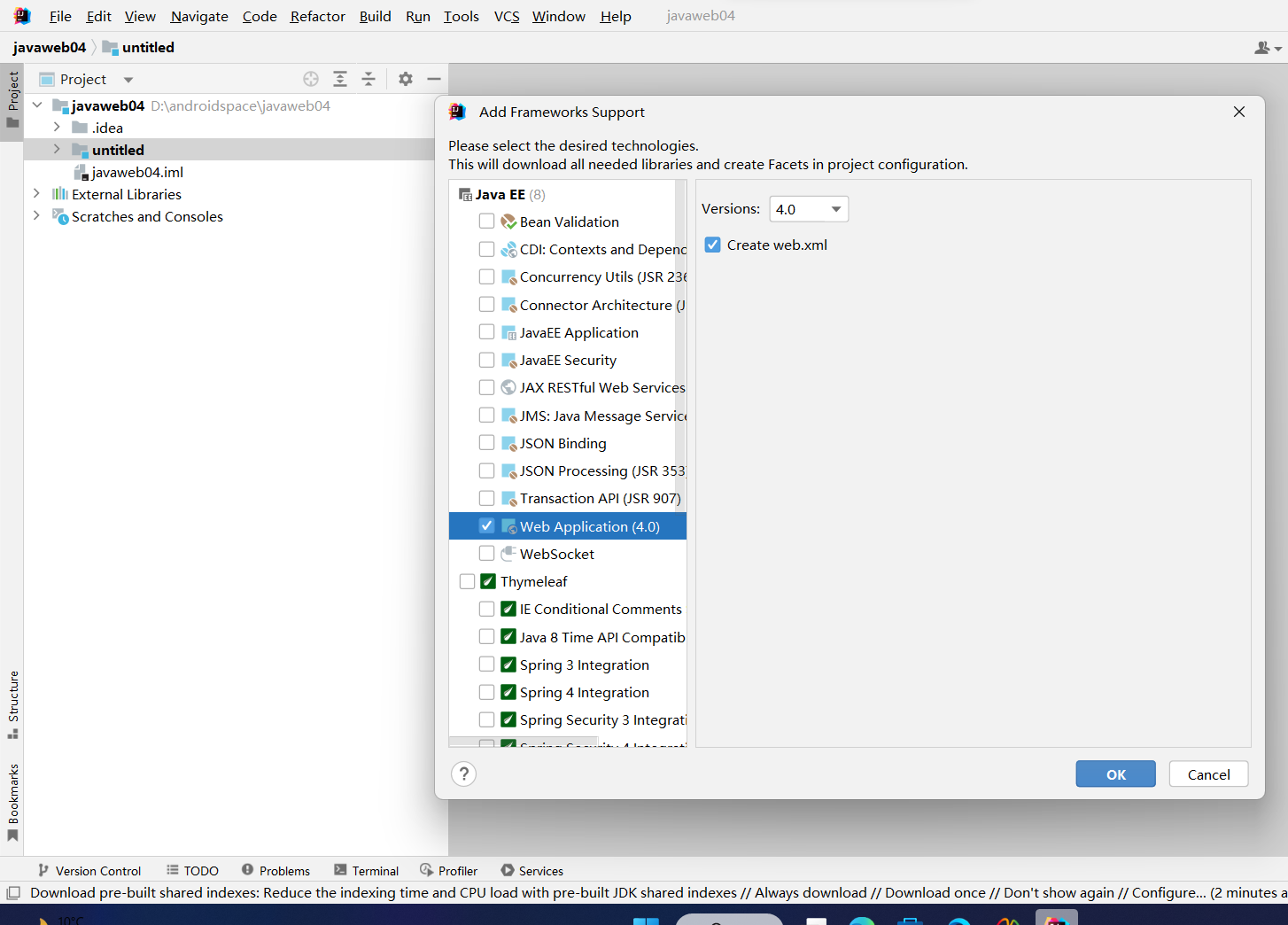This screenshot has width=1288, height=925.
Task: Click Cancel in Add Frameworks Support
Action: coord(1208,773)
